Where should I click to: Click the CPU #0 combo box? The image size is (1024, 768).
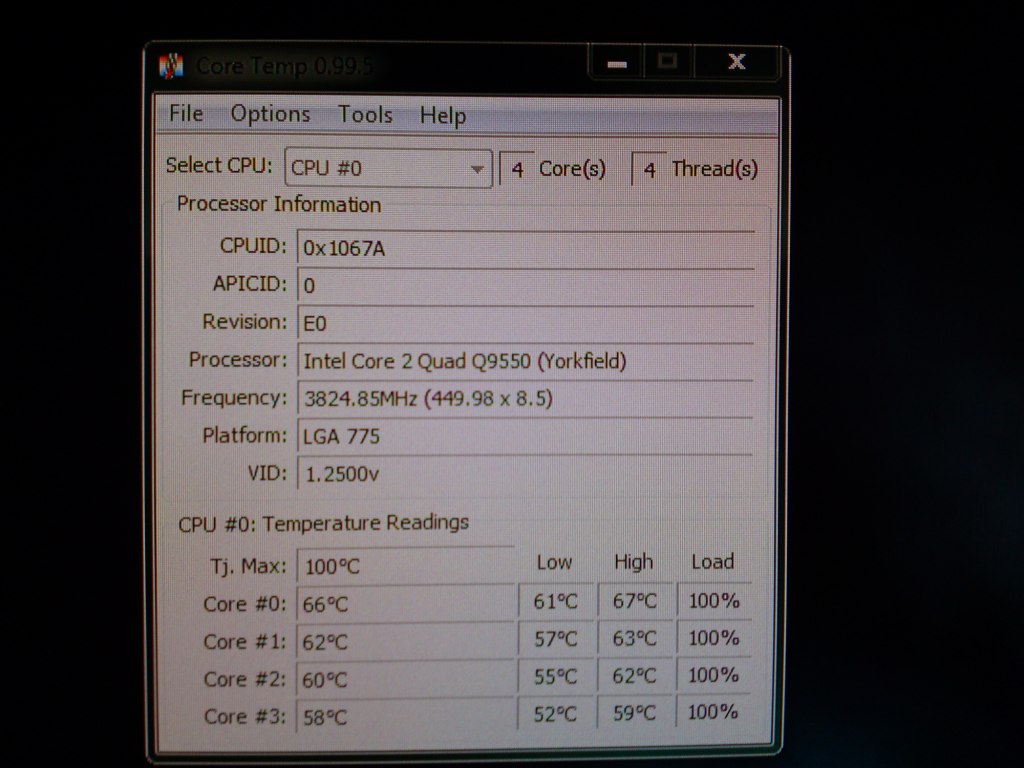pos(388,168)
